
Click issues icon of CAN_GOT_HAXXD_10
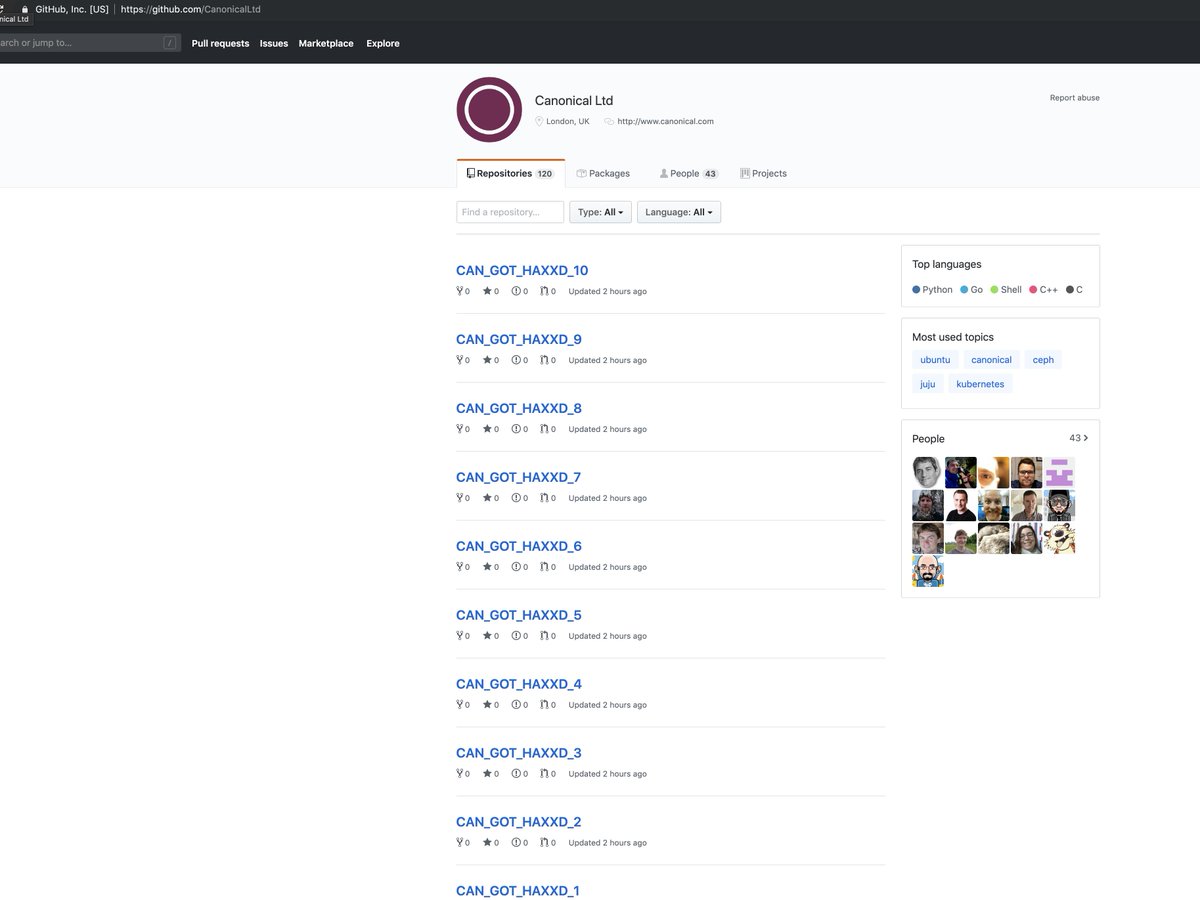pyautogui.click(x=516, y=292)
